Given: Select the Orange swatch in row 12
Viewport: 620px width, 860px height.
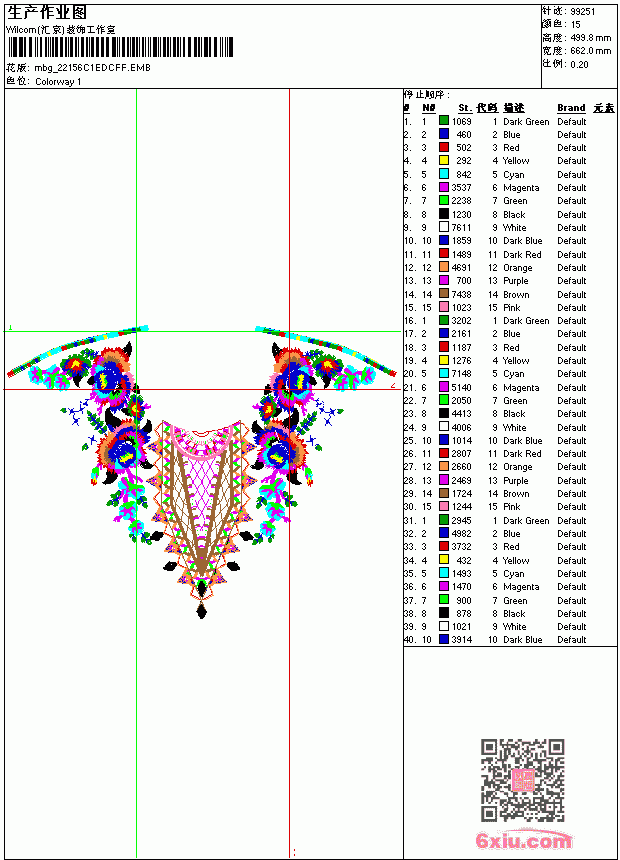Looking at the screenshot, I should click(x=444, y=267).
